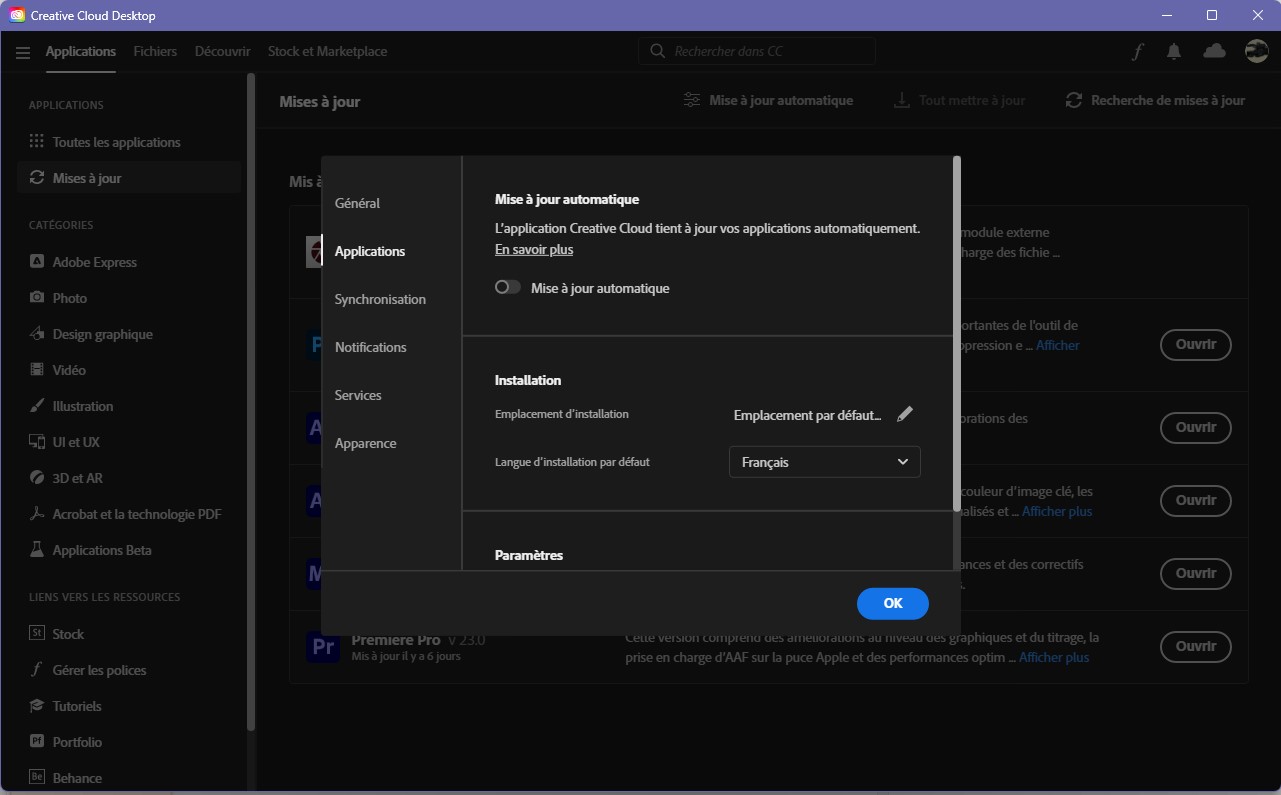Expand the Français language dropdown

(824, 462)
